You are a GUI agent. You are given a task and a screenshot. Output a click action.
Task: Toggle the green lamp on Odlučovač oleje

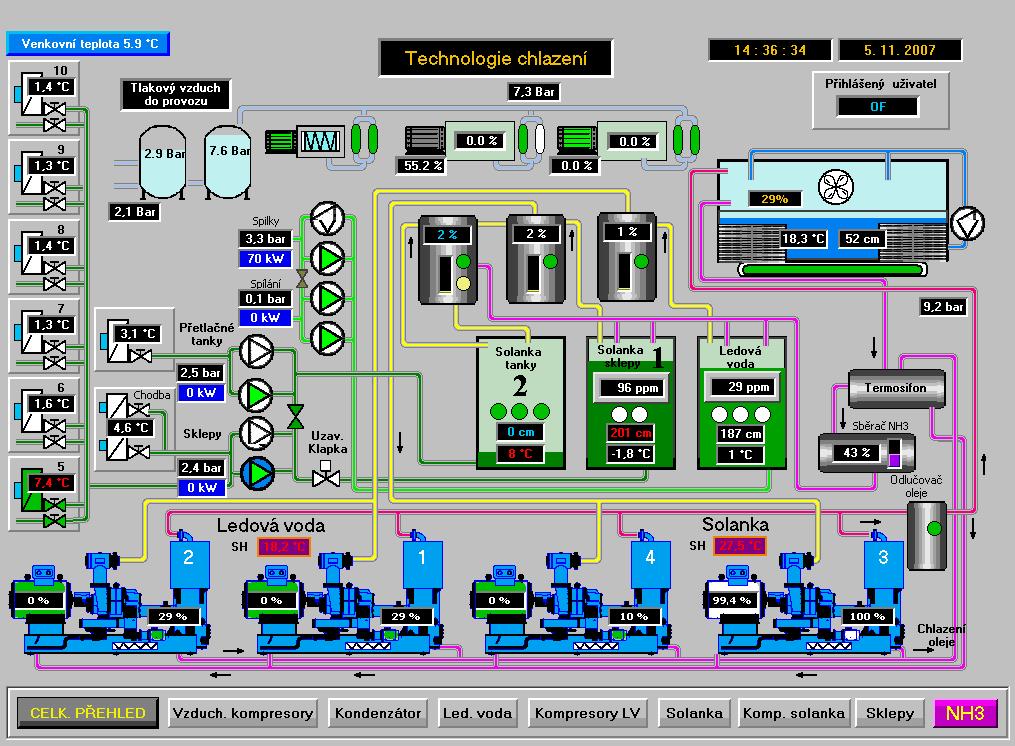click(x=933, y=528)
